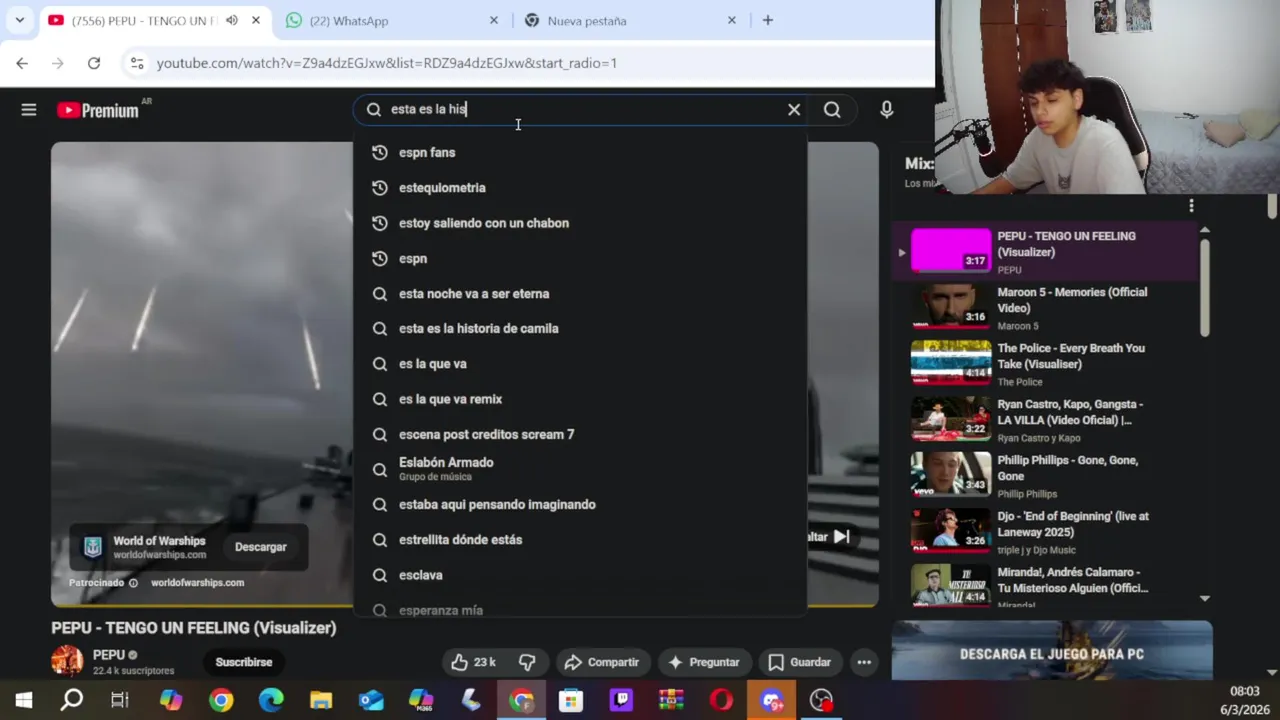Screen dimensions: 1280x720
Task: Pick suggestion 'estrellita dónde estás'
Action: pyautogui.click(x=580, y=540)
